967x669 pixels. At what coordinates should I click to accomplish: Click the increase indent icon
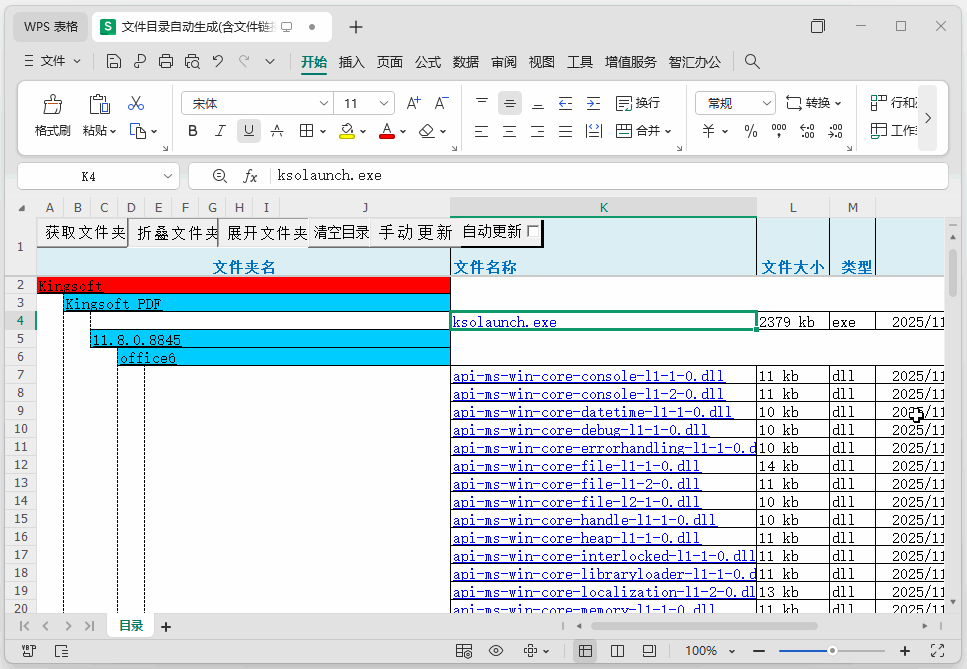[x=593, y=103]
